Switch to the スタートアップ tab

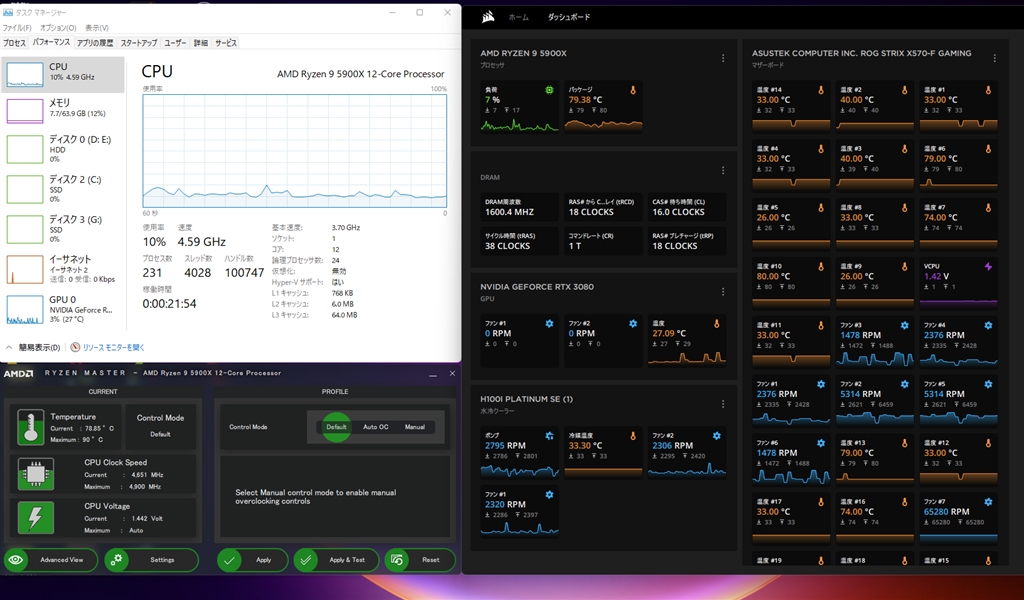138,43
